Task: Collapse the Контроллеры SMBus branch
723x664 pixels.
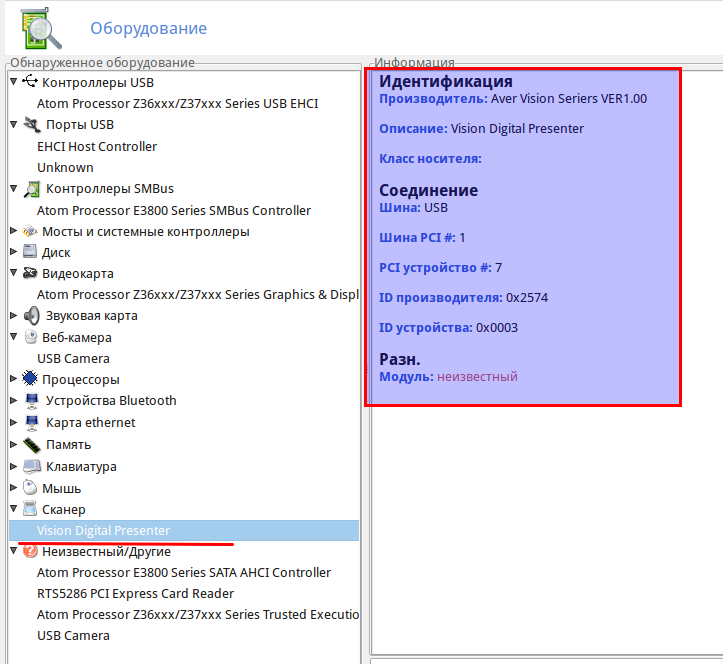Action: coord(14,189)
